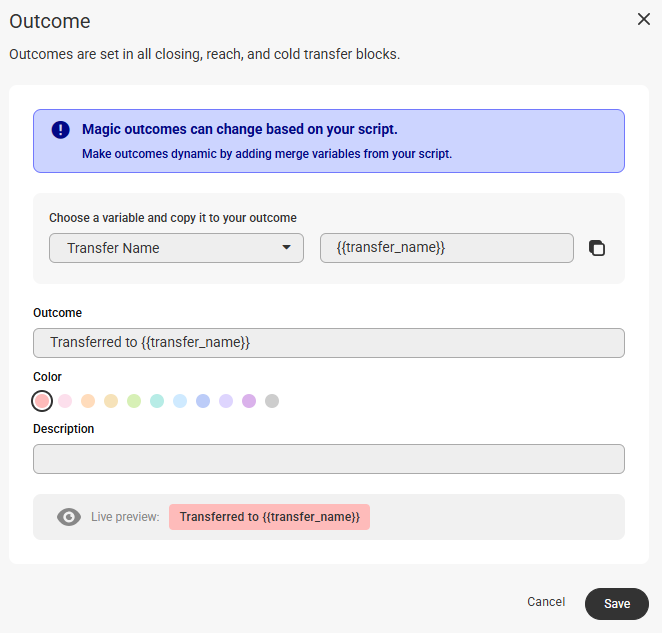Pick the tan yellow color swatch

click(111, 401)
